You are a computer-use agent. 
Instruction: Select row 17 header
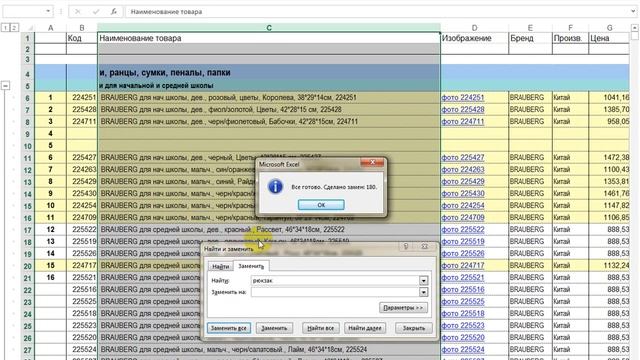[x=28, y=230]
